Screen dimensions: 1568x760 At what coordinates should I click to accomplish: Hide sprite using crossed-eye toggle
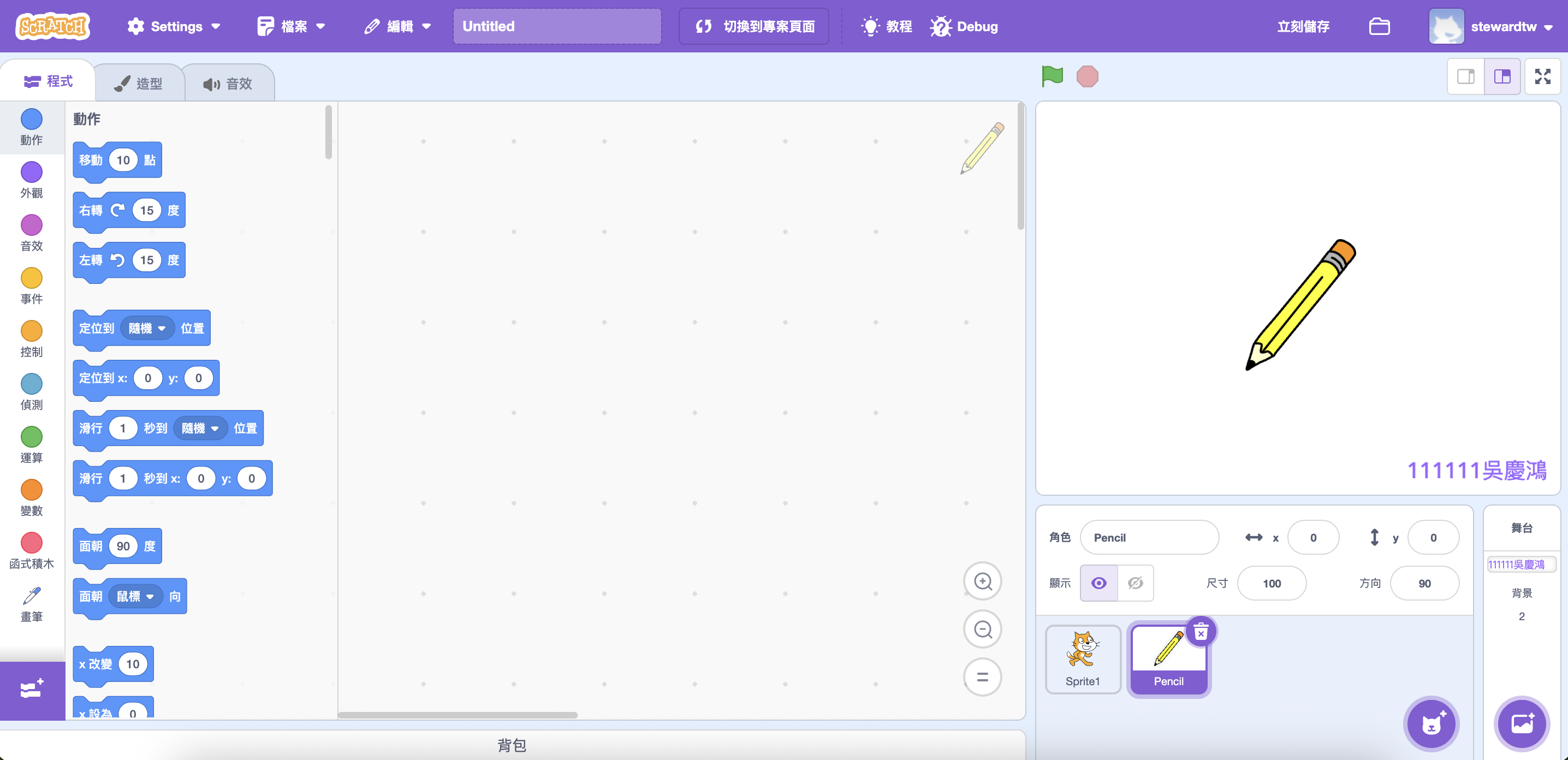click(1135, 583)
